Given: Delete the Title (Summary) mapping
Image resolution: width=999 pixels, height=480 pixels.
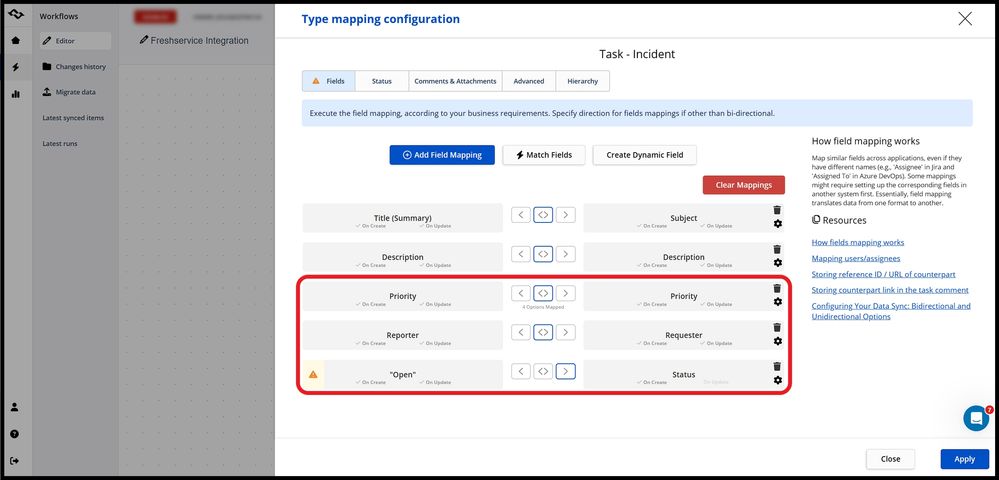Looking at the screenshot, I should [777, 210].
